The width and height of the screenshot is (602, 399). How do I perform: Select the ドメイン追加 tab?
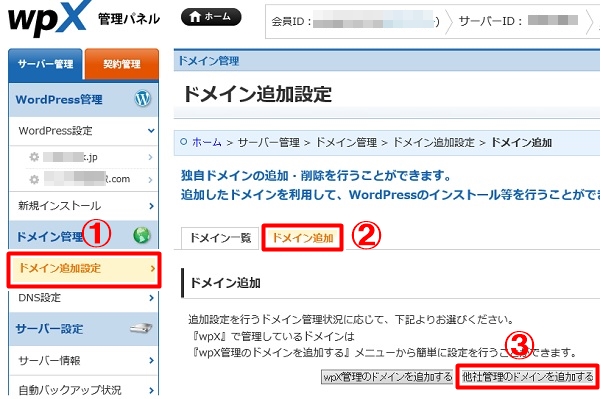point(303,238)
